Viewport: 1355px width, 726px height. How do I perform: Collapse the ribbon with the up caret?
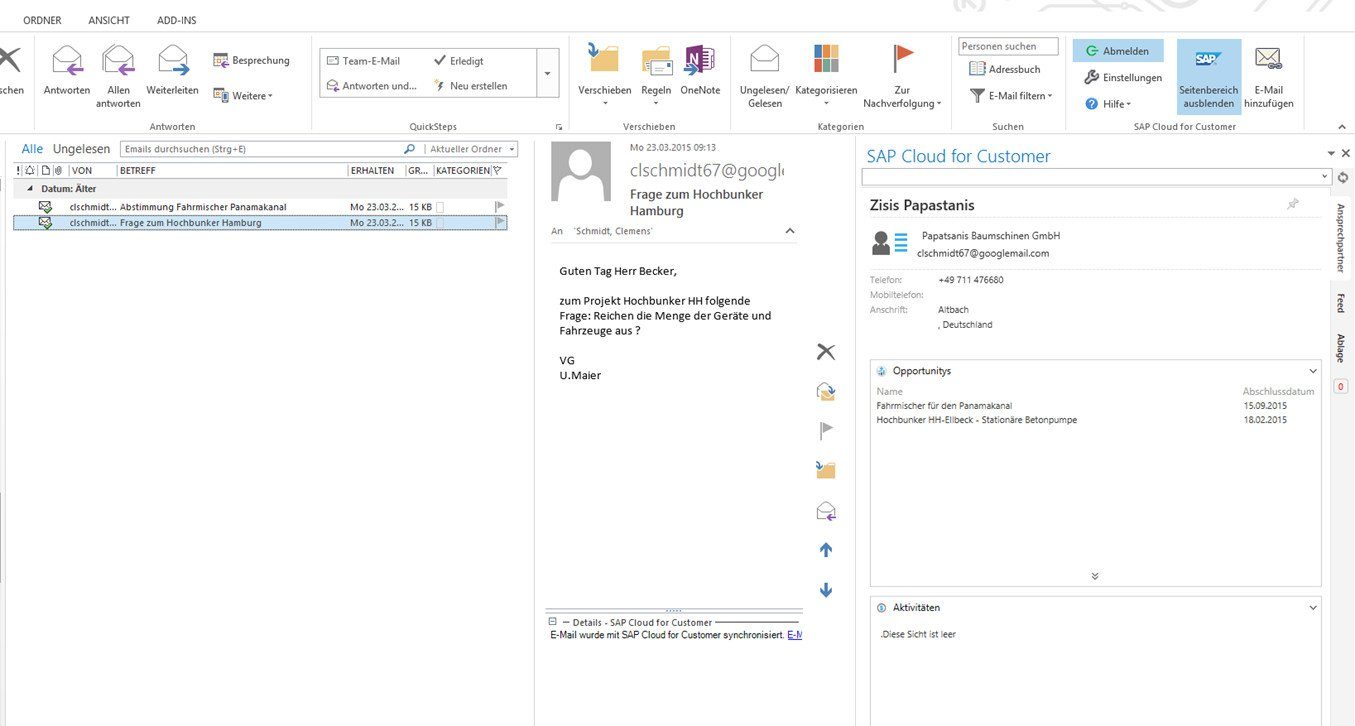coord(1341,127)
